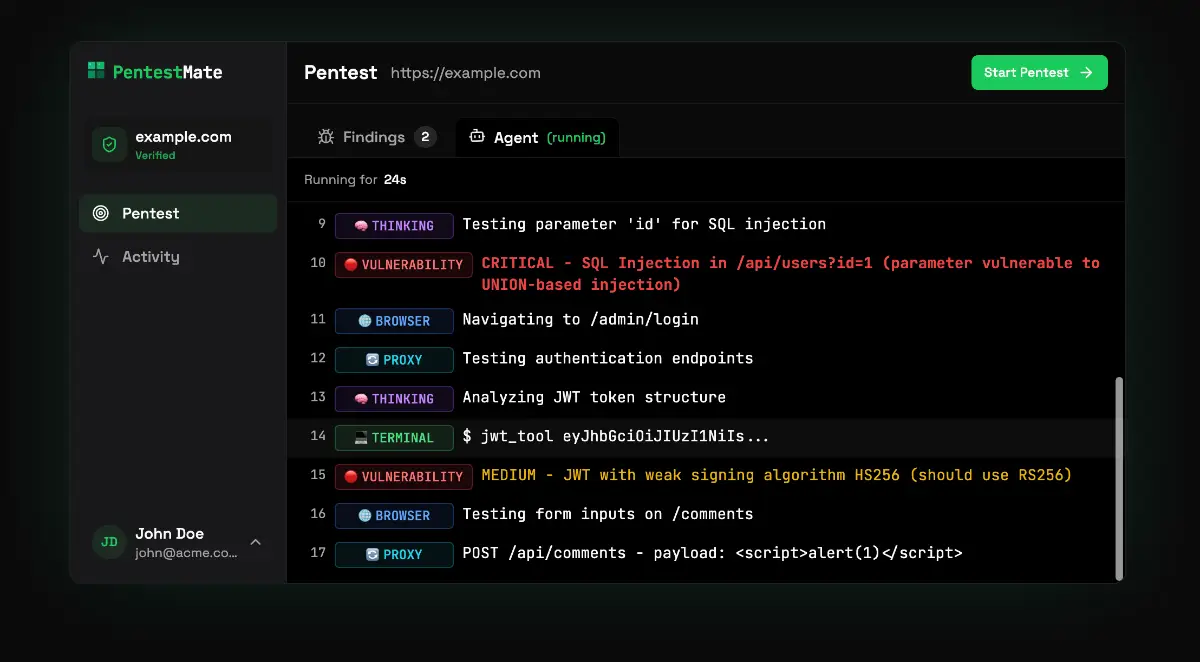Click the green shield verified icon

(109, 144)
